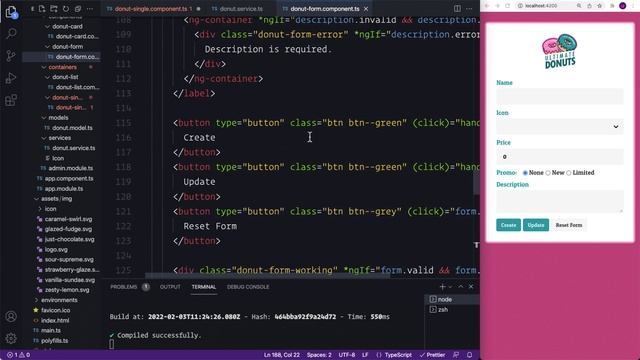This screenshot has width=640, height=360.
Task: Click the Split Editor icon
Action: click(457, 9)
